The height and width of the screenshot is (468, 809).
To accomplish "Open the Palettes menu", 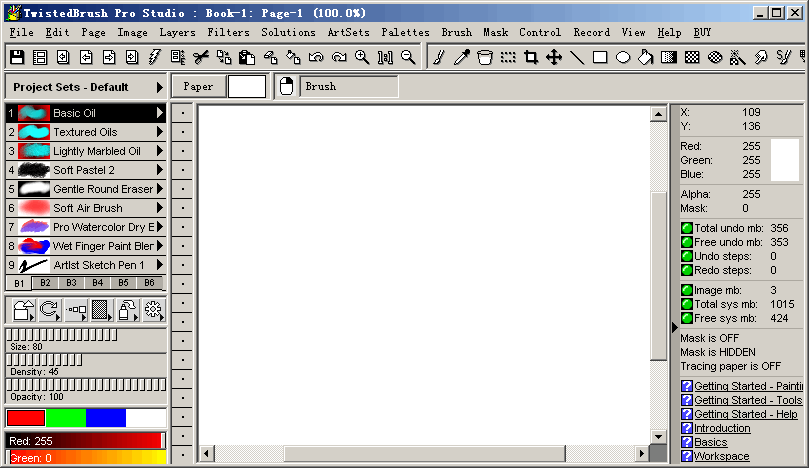I will pyautogui.click(x=405, y=33).
